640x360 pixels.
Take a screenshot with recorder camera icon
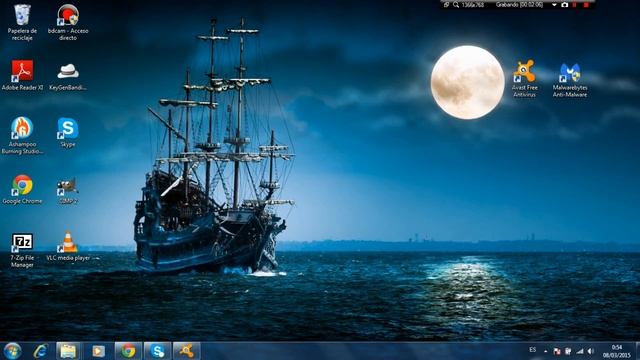coord(564,5)
